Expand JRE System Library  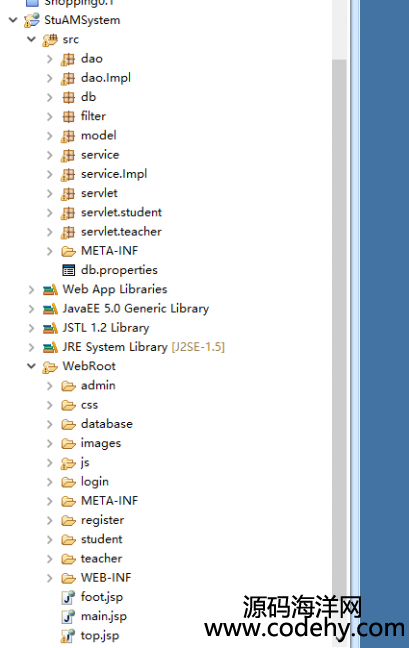(x=31, y=347)
